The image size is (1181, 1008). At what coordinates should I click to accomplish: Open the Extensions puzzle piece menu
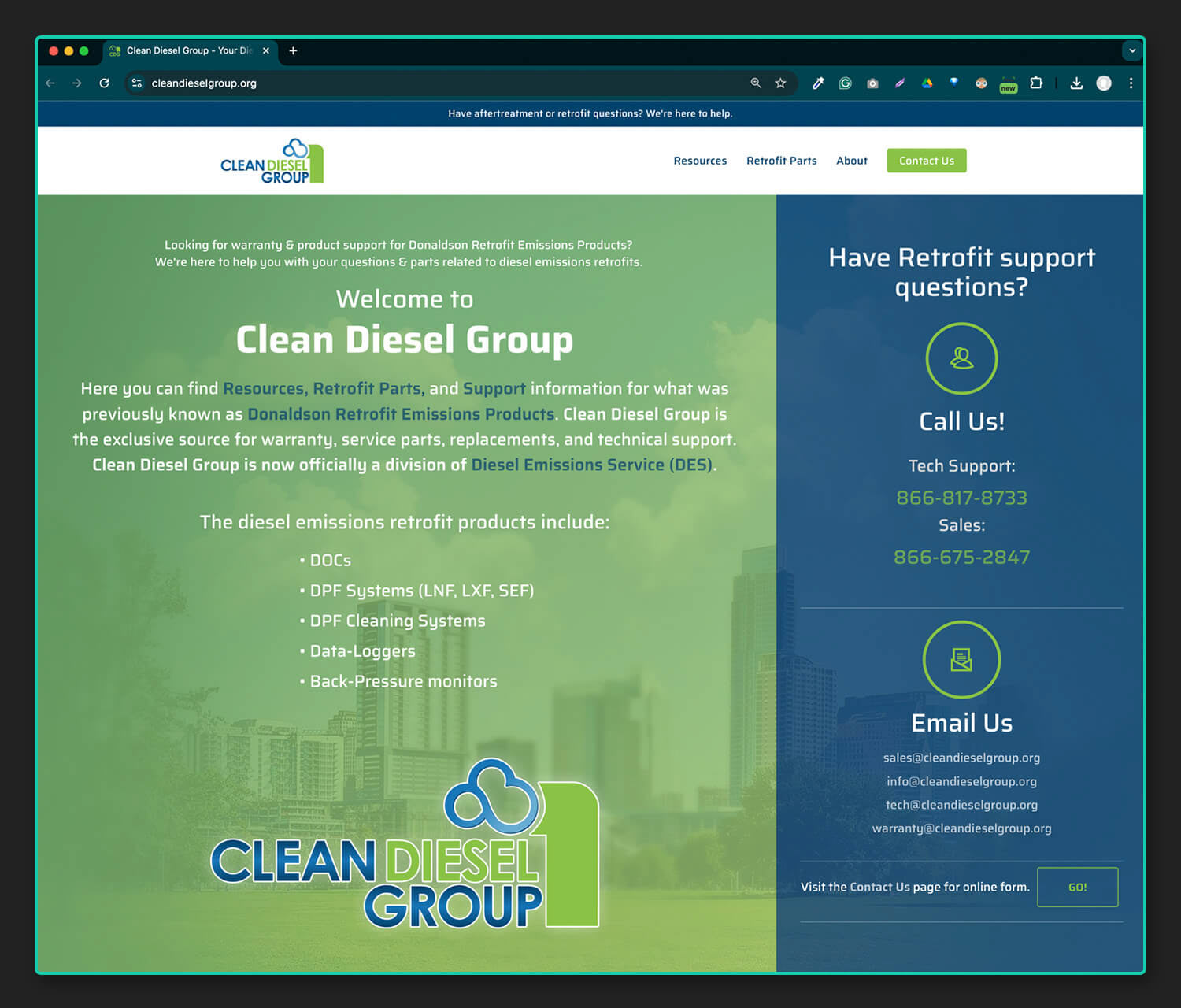click(x=1036, y=83)
